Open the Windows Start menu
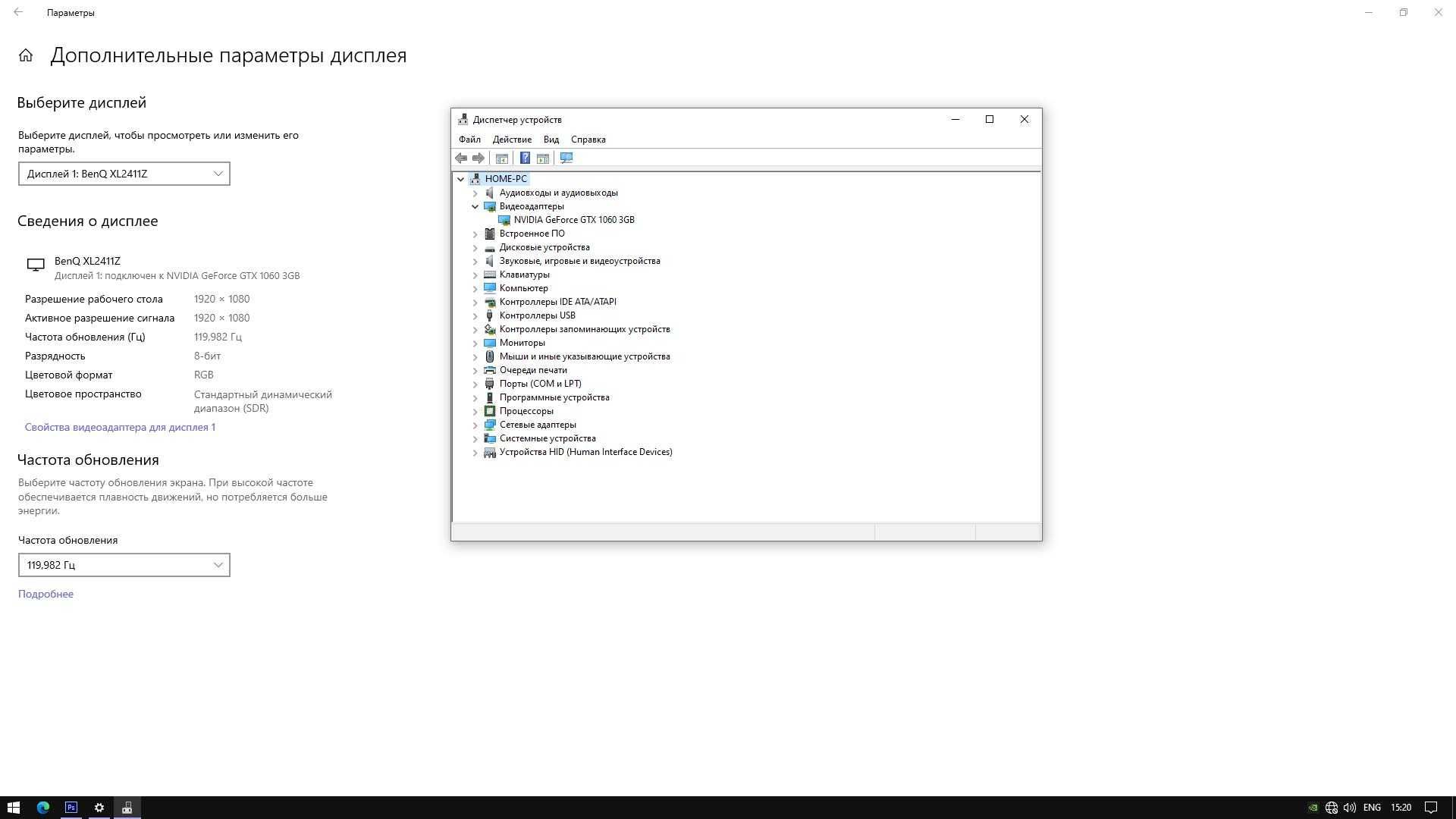This screenshot has width=1456, height=819. [13, 808]
